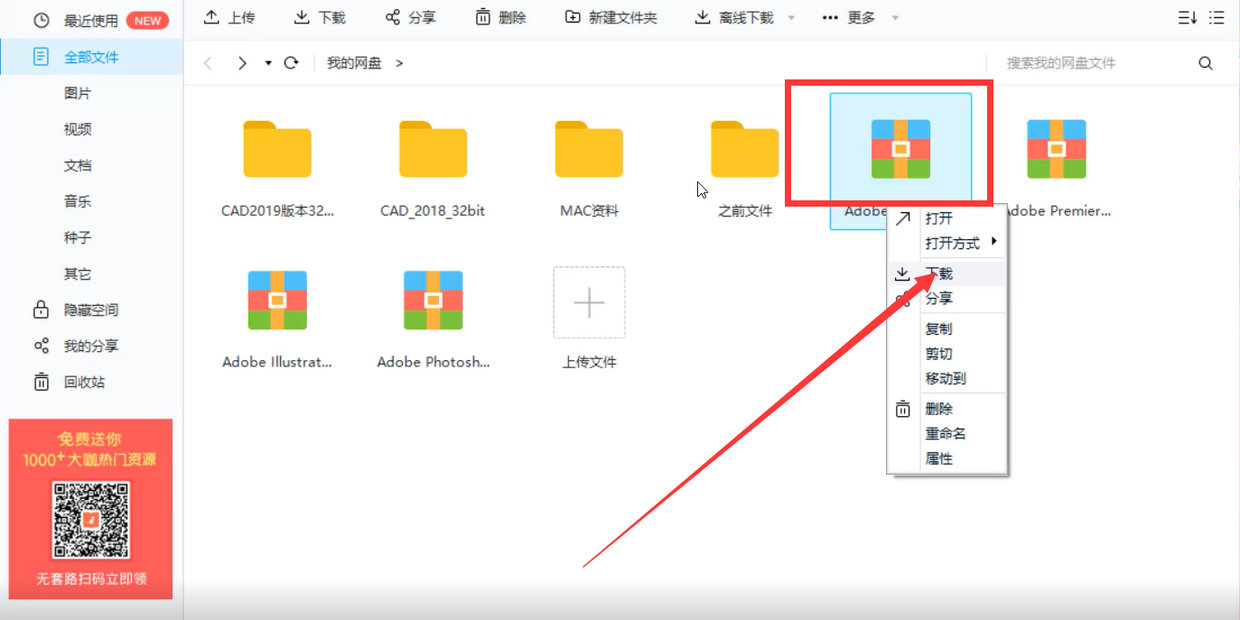Show the 视频 category
Viewport: 1240px width, 620px height.
click(x=78, y=129)
